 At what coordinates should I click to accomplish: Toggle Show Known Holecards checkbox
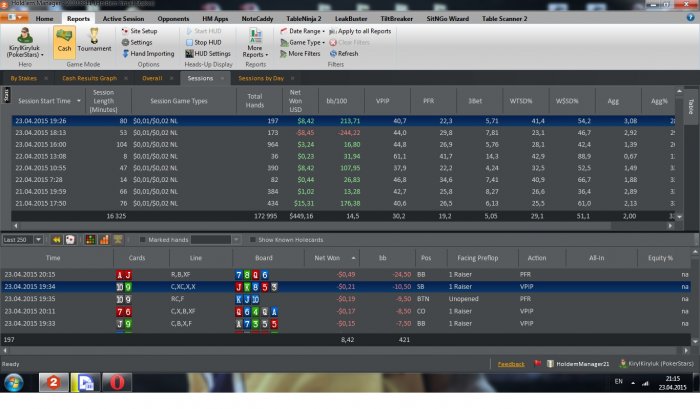click(x=253, y=240)
